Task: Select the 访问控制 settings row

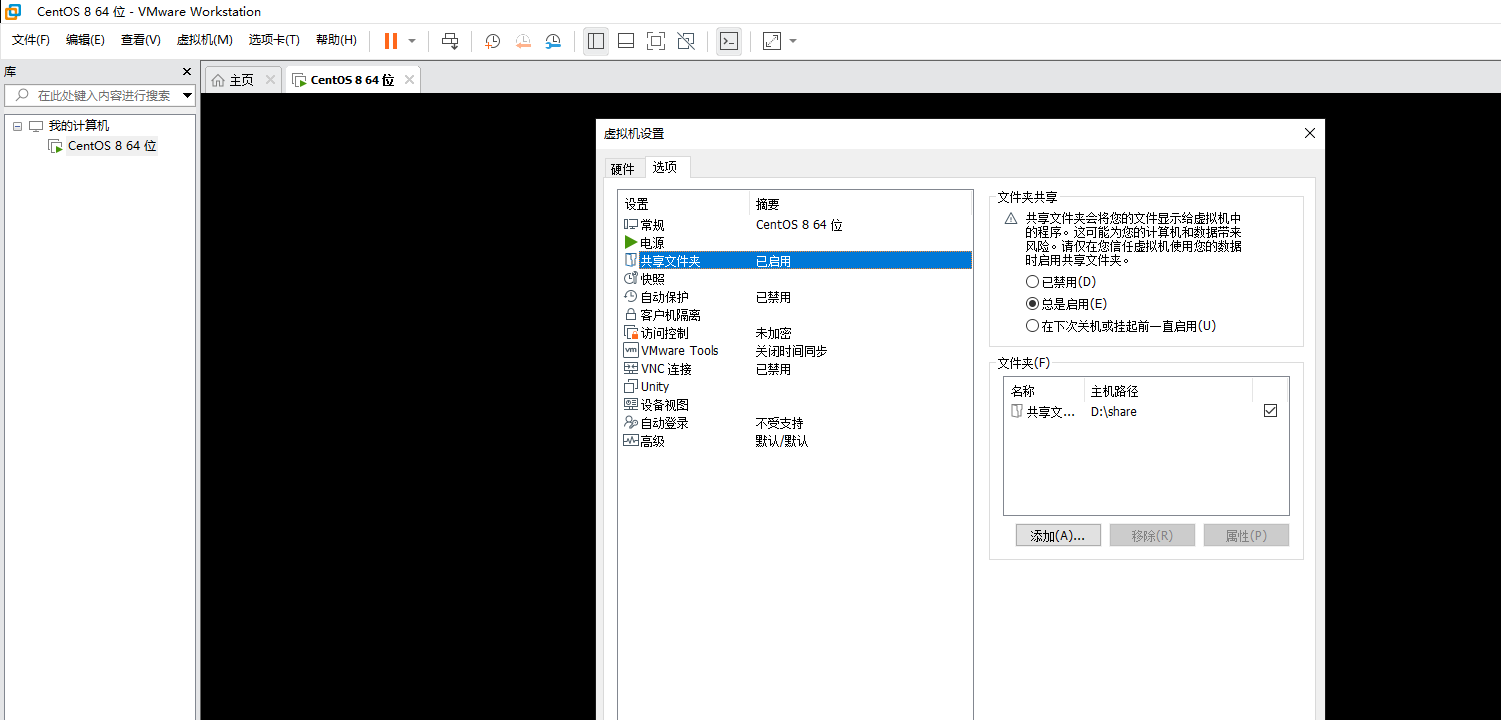Action: click(795, 333)
